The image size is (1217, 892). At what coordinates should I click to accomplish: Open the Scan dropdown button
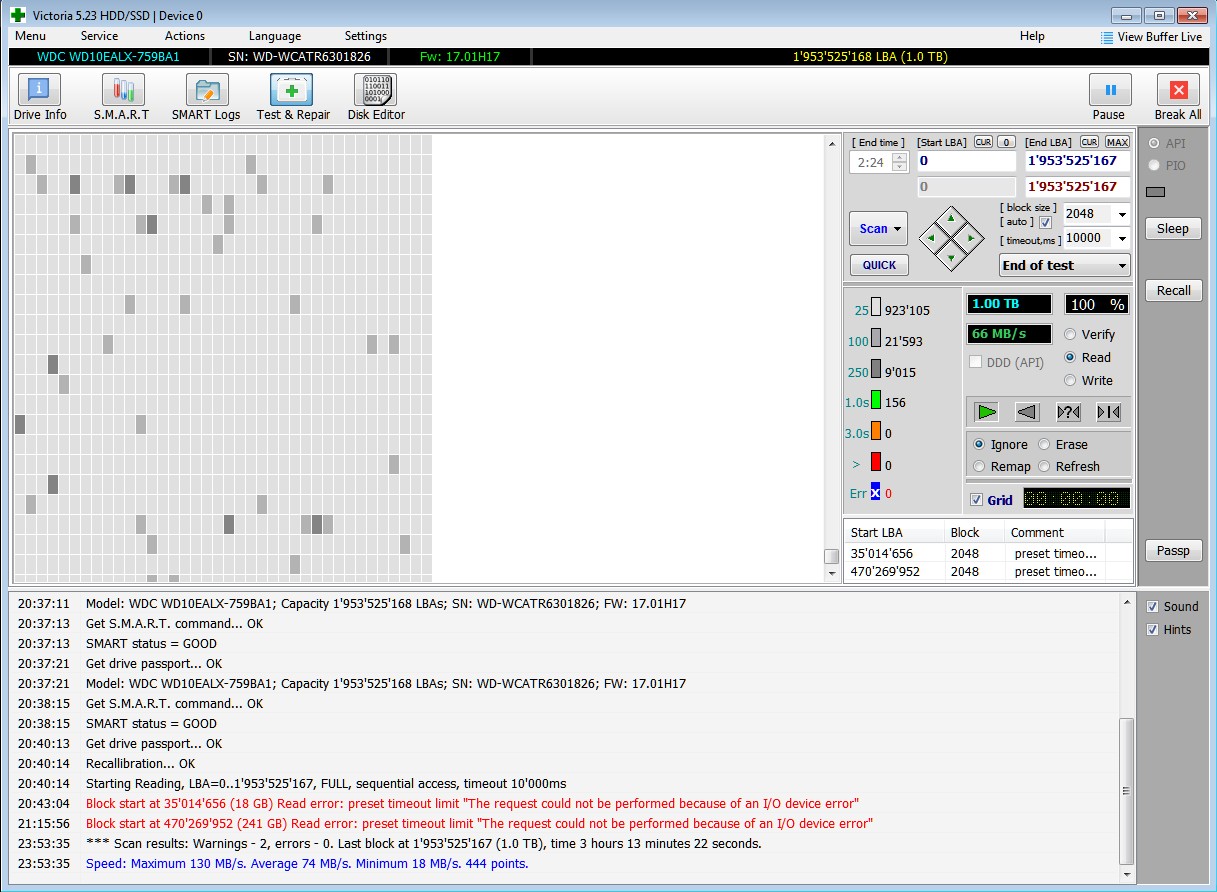(x=878, y=229)
